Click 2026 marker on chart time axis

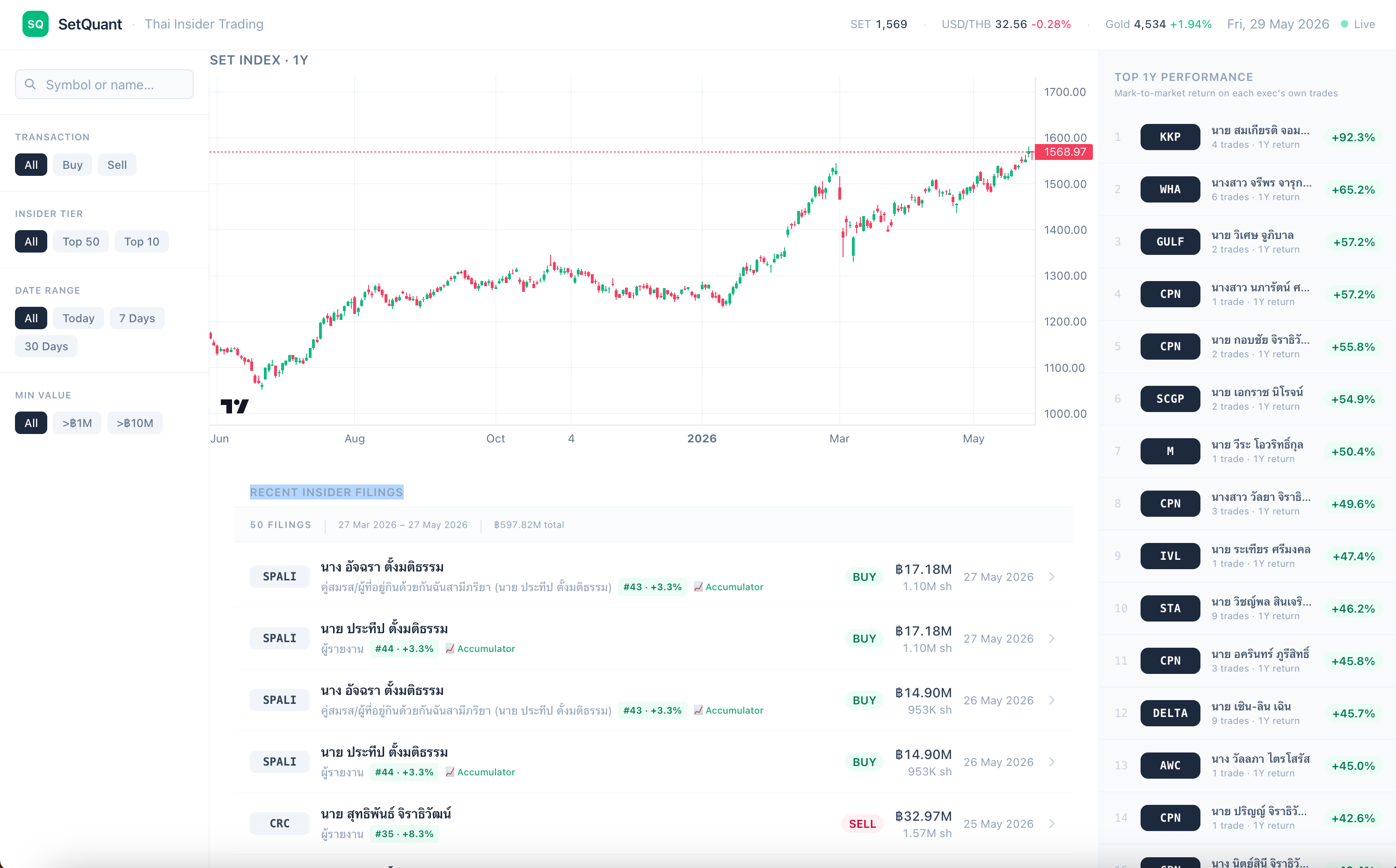point(702,439)
